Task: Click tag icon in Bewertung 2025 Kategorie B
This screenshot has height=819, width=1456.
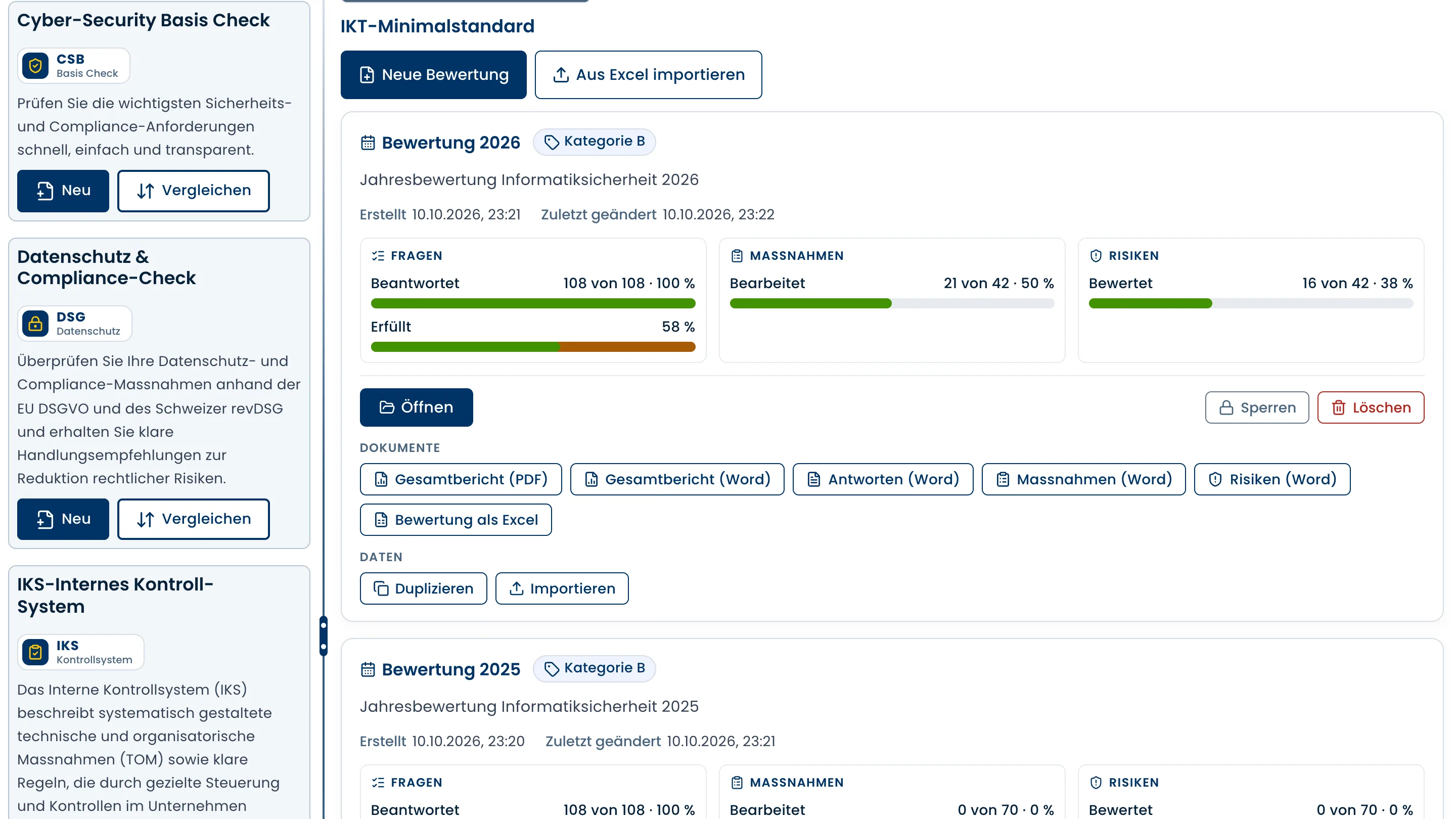Action: coord(552,669)
